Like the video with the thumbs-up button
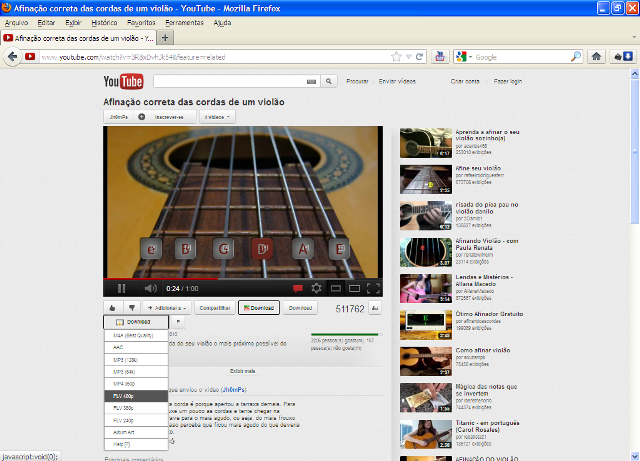The image size is (640, 461). click(x=112, y=308)
